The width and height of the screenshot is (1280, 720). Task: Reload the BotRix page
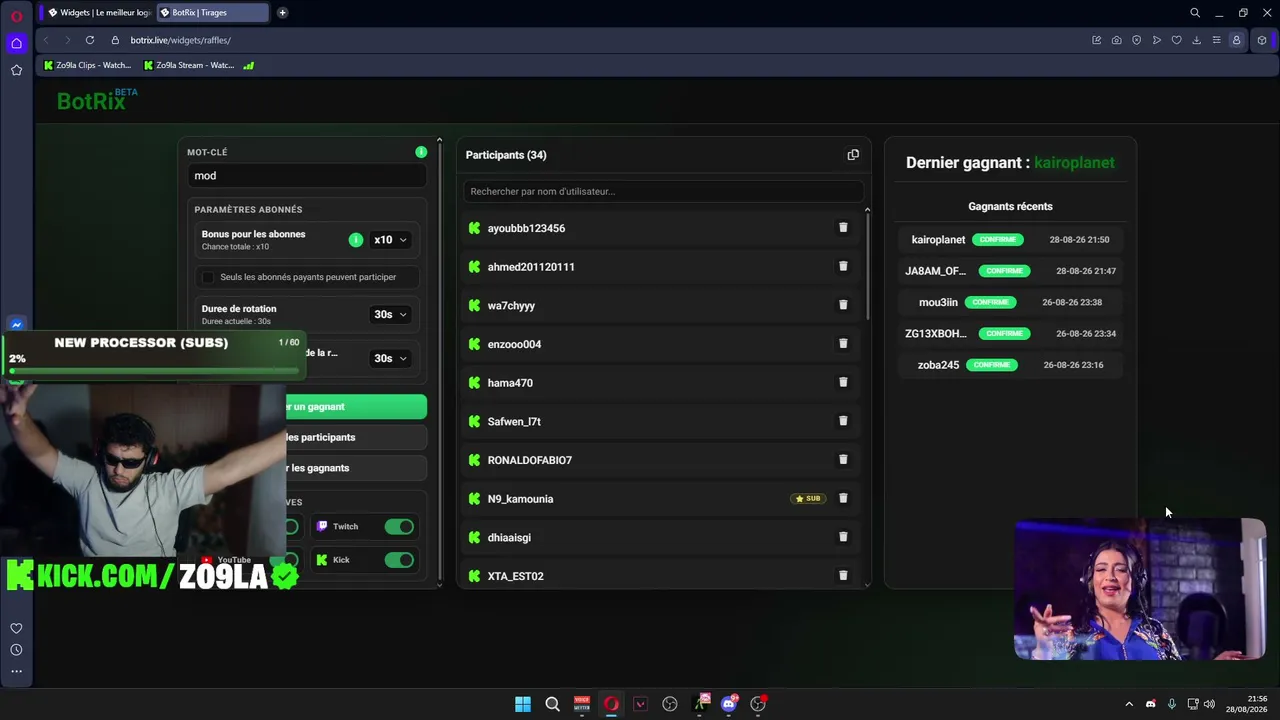point(90,40)
